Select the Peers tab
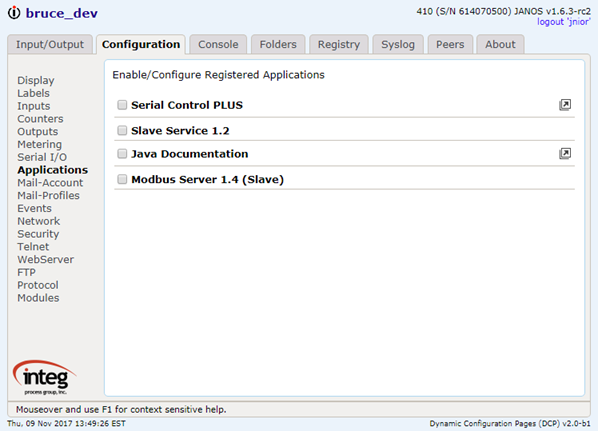Image resolution: width=598 pixels, height=431 pixels. [450, 45]
